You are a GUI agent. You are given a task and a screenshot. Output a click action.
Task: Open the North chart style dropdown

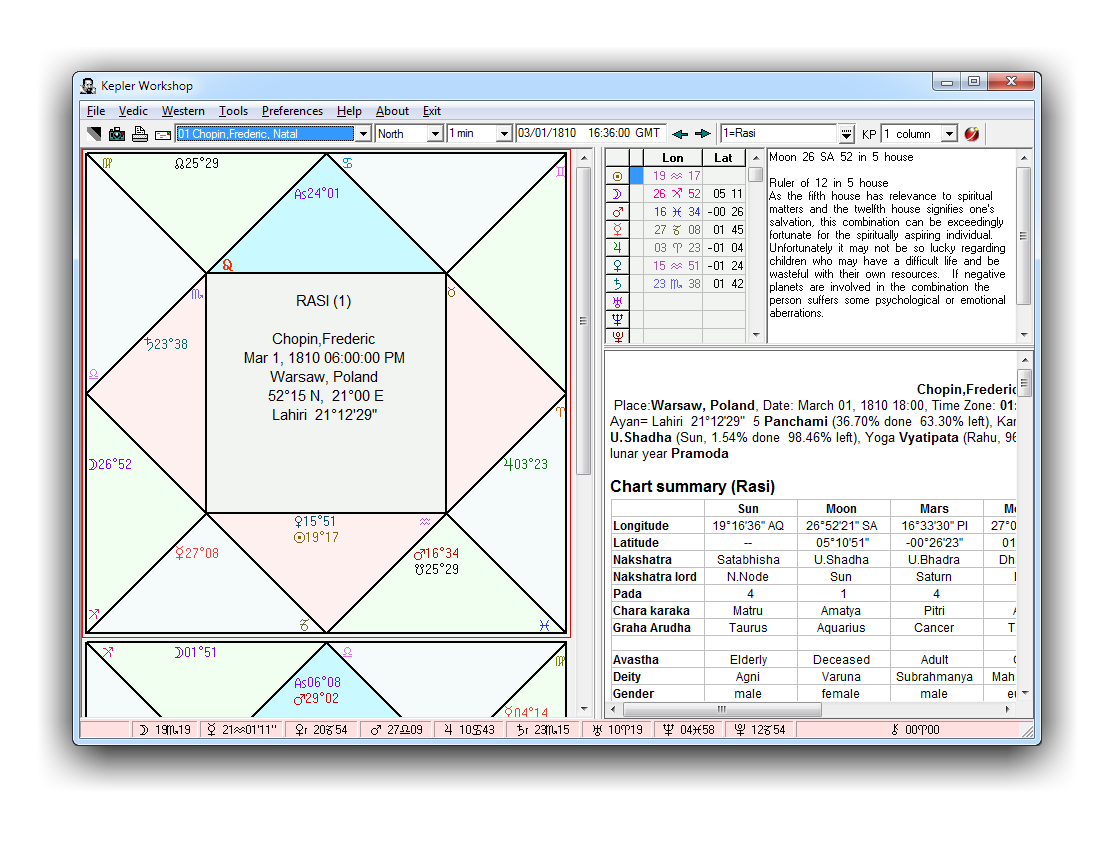435,133
